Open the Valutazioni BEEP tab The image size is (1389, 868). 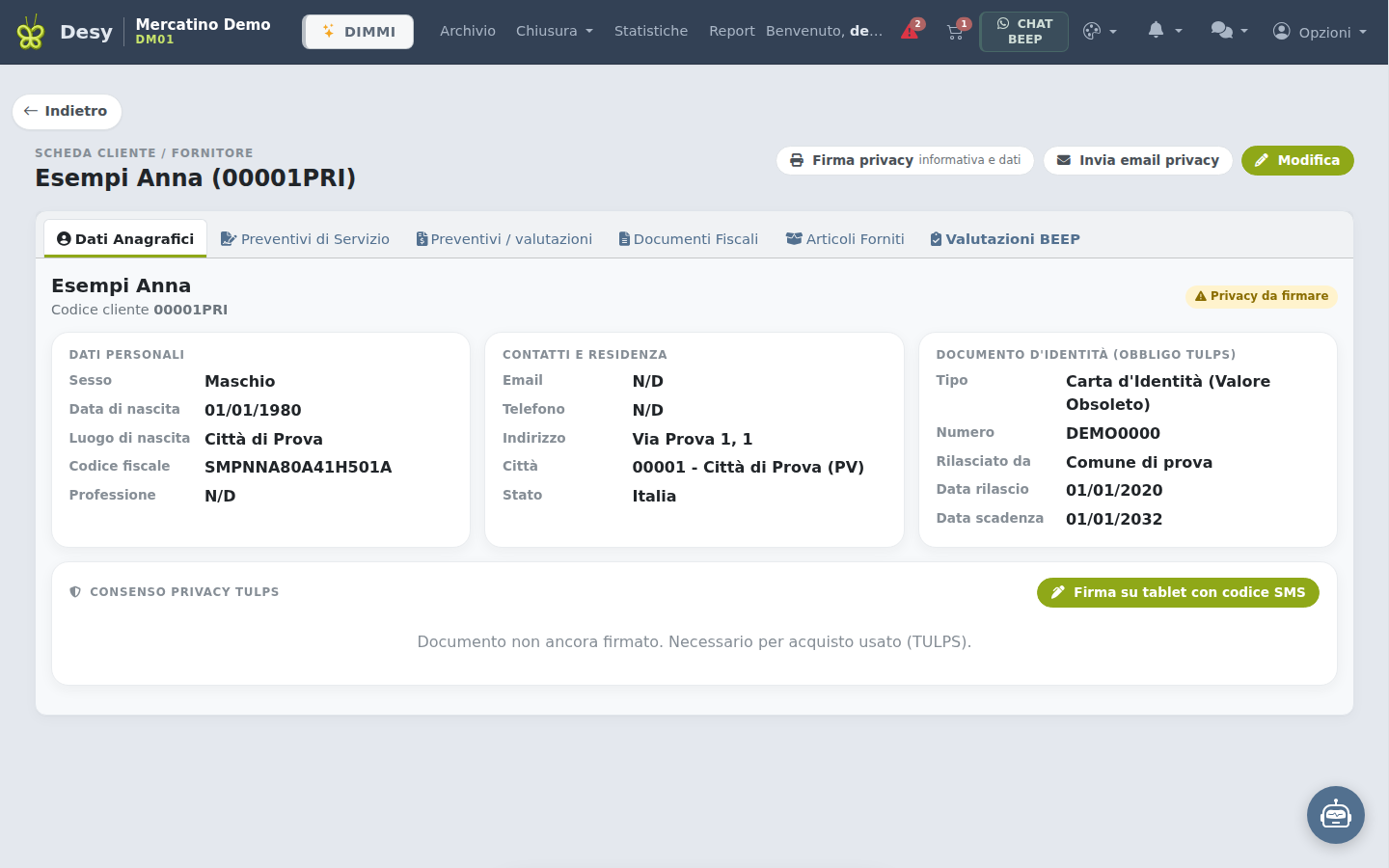1005,239
